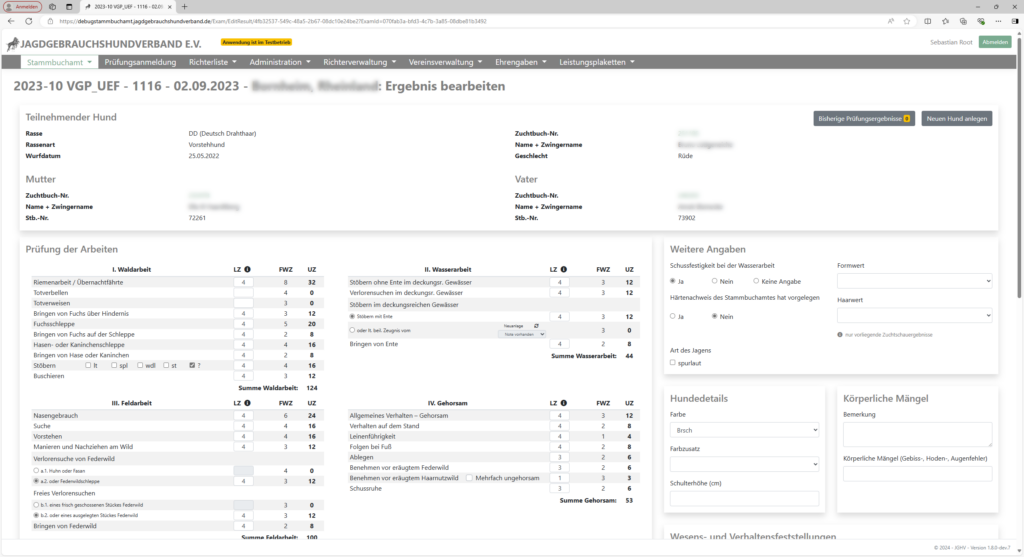
Task: Click the LZ info icon in Wasserarbeit header
Action: pos(564,269)
